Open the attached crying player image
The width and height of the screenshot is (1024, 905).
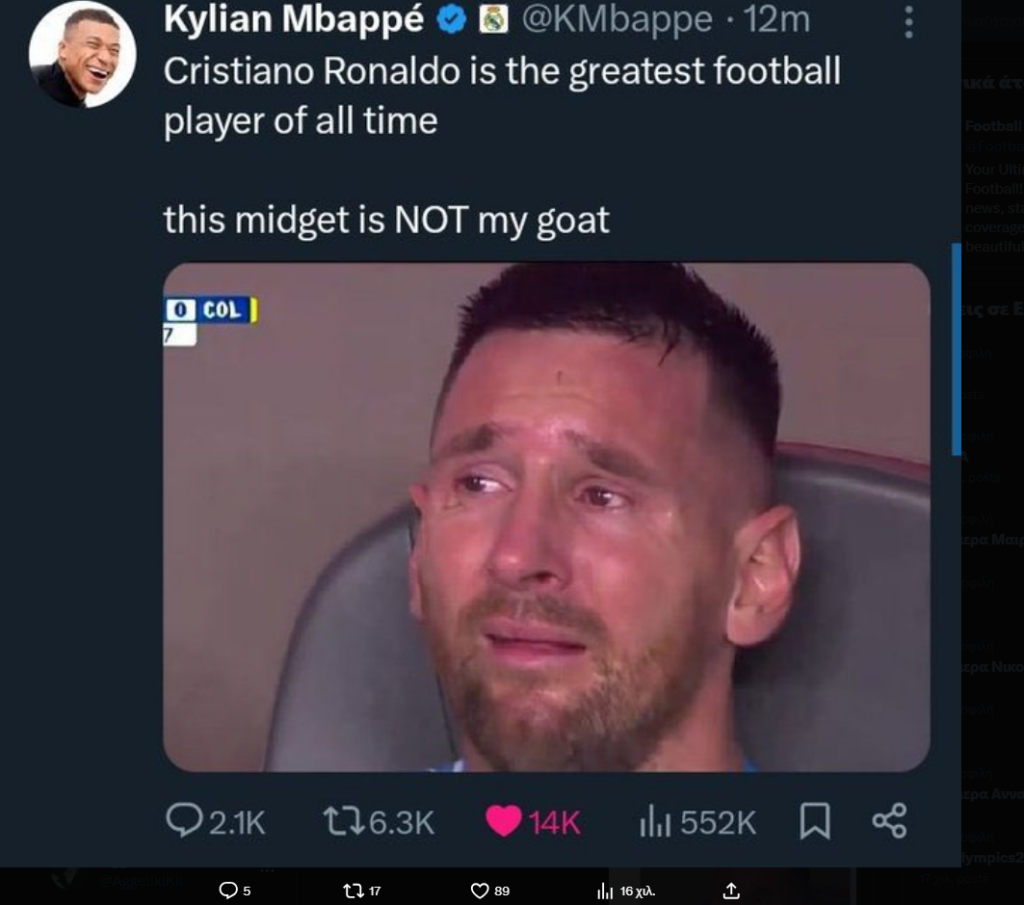point(547,517)
